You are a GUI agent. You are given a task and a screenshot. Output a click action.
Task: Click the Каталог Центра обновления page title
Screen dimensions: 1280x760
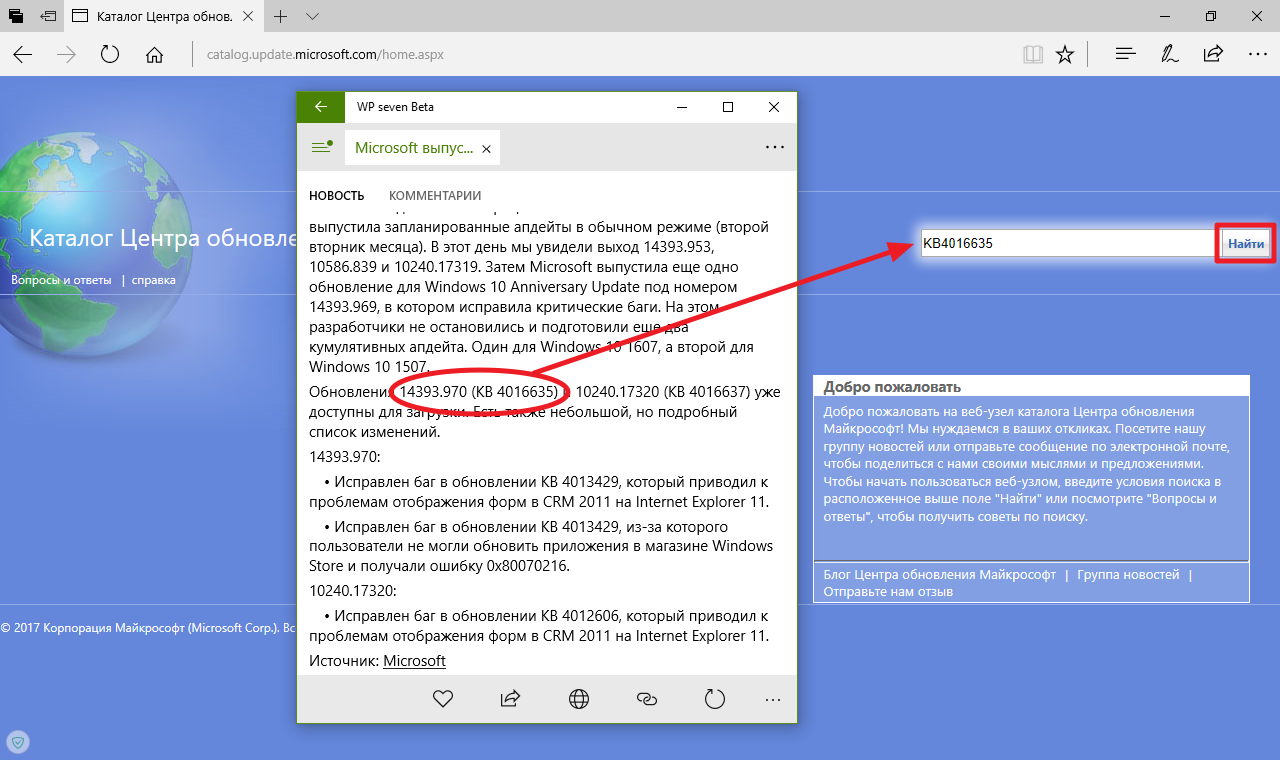coord(163,238)
